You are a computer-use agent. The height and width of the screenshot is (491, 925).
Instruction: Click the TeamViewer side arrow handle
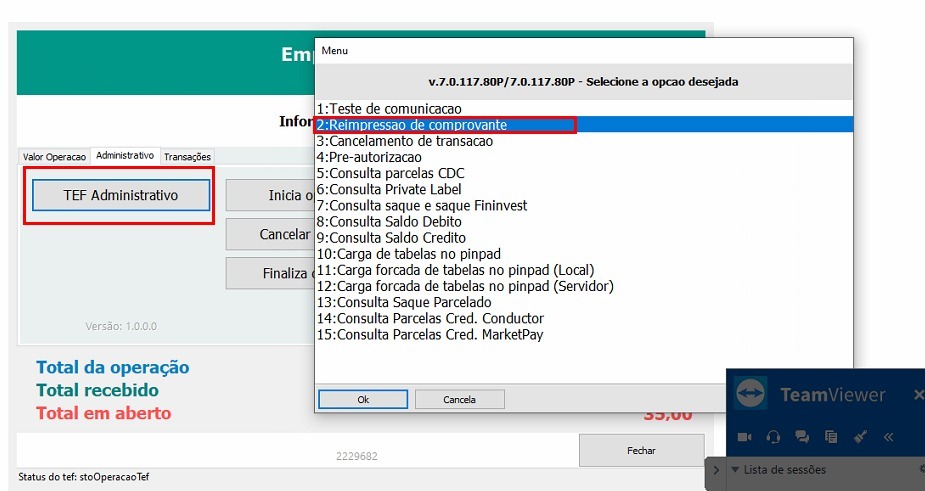(716, 470)
